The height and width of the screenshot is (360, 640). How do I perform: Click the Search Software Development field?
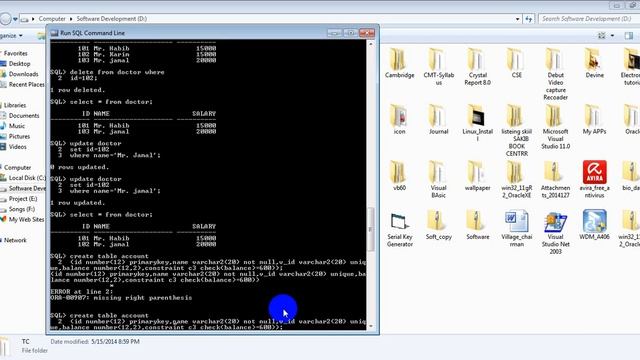coord(588,19)
